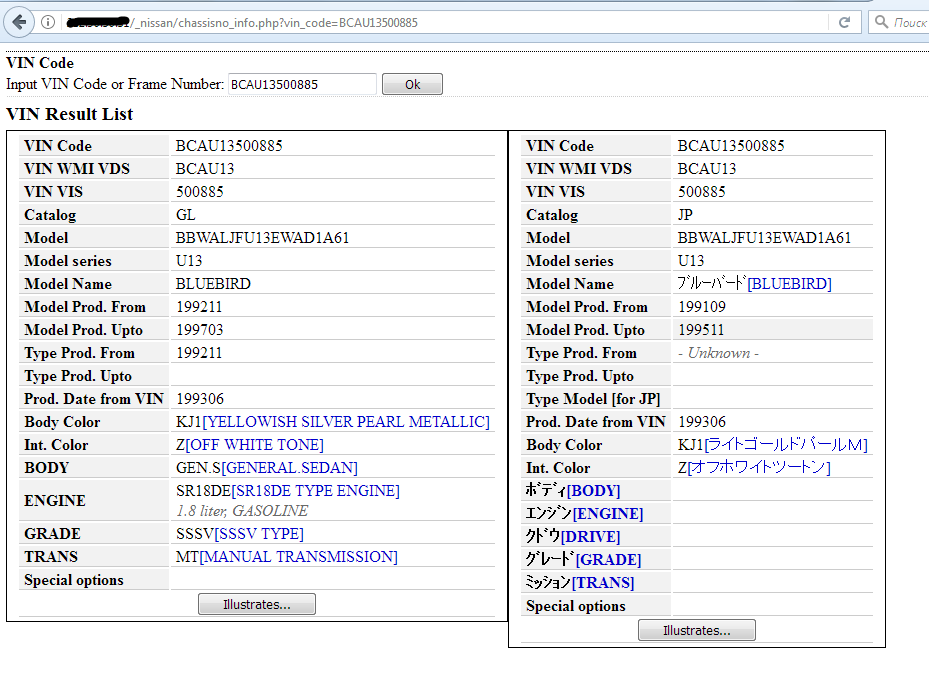Click the VIN Code input field
929x675 pixels.
(x=302, y=84)
